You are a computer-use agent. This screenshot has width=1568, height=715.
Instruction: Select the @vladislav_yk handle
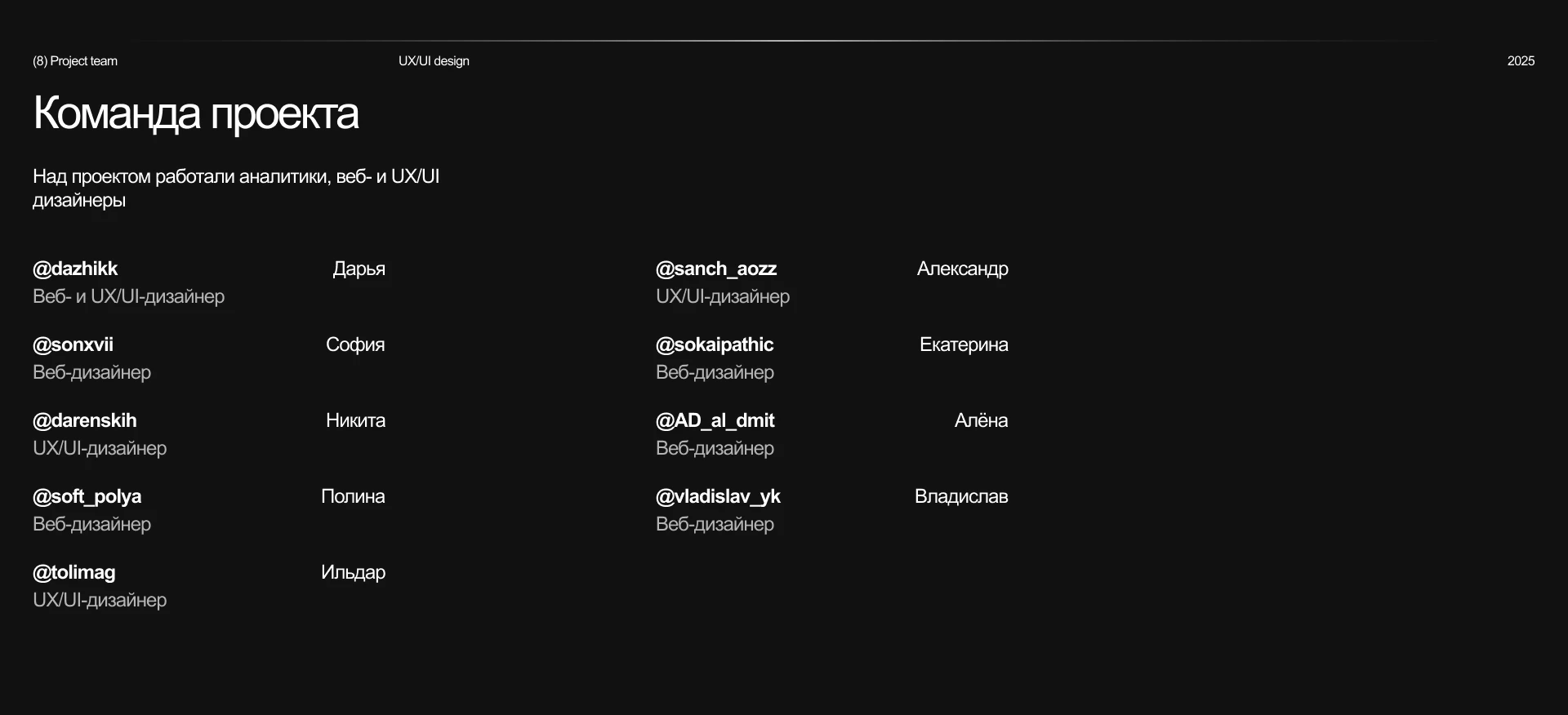718,496
